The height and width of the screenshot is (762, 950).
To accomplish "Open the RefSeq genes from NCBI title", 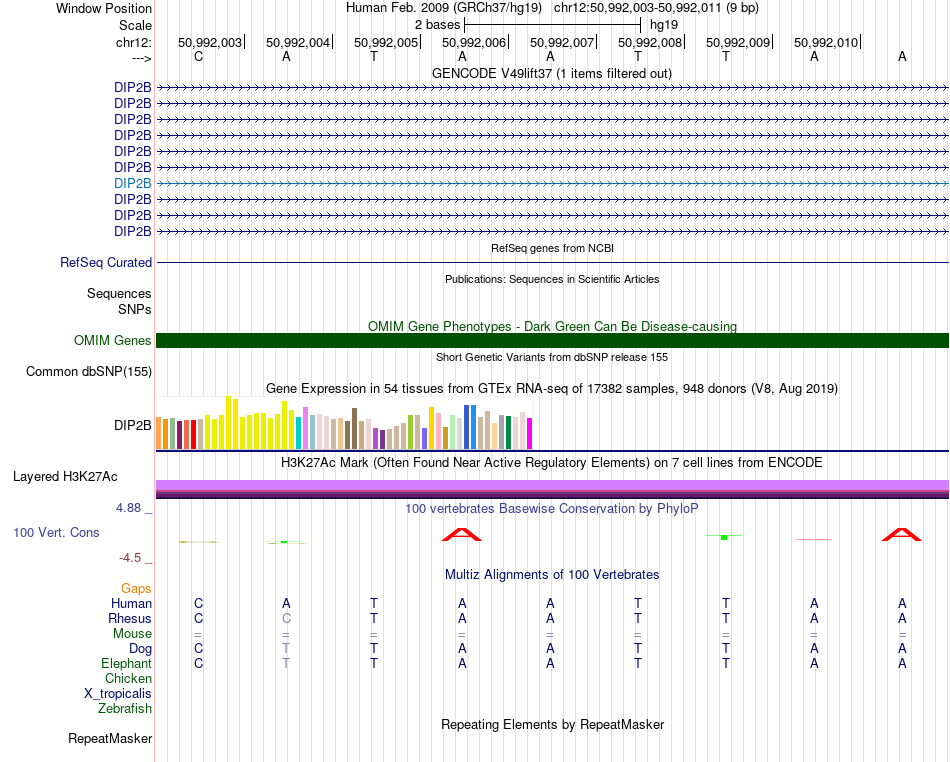I will pyautogui.click(x=552, y=248).
